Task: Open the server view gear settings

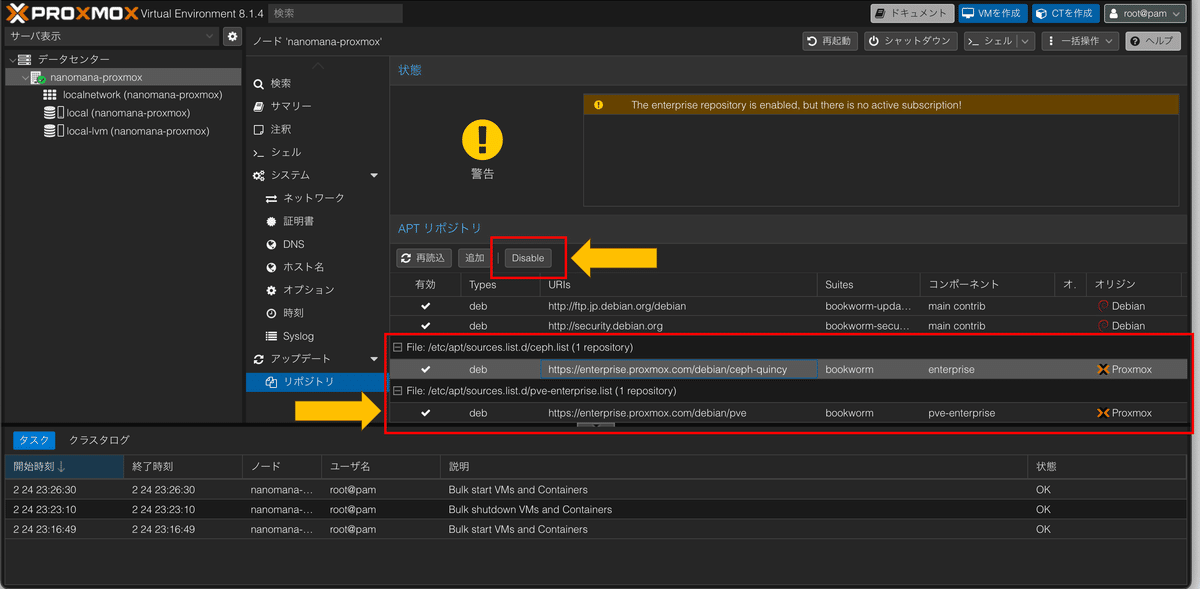Action: point(232,36)
